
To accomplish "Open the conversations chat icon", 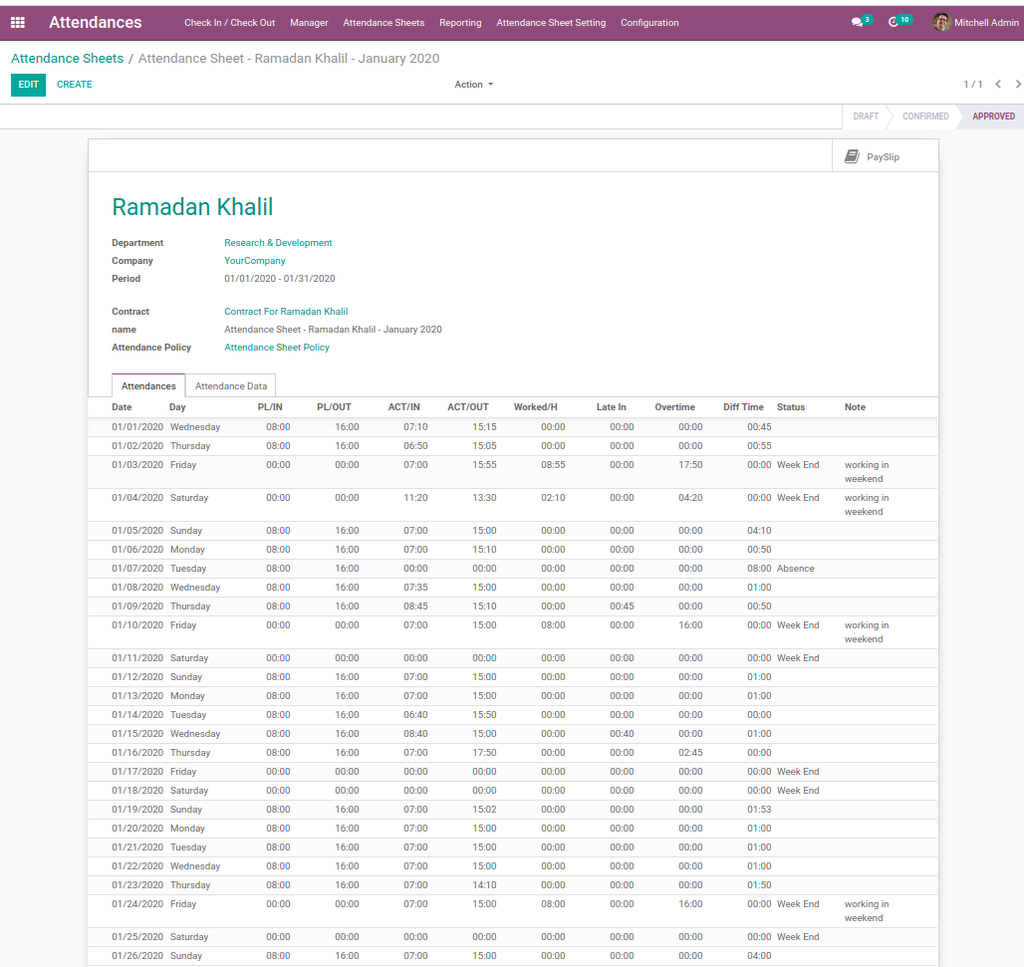I will point(857,22).
